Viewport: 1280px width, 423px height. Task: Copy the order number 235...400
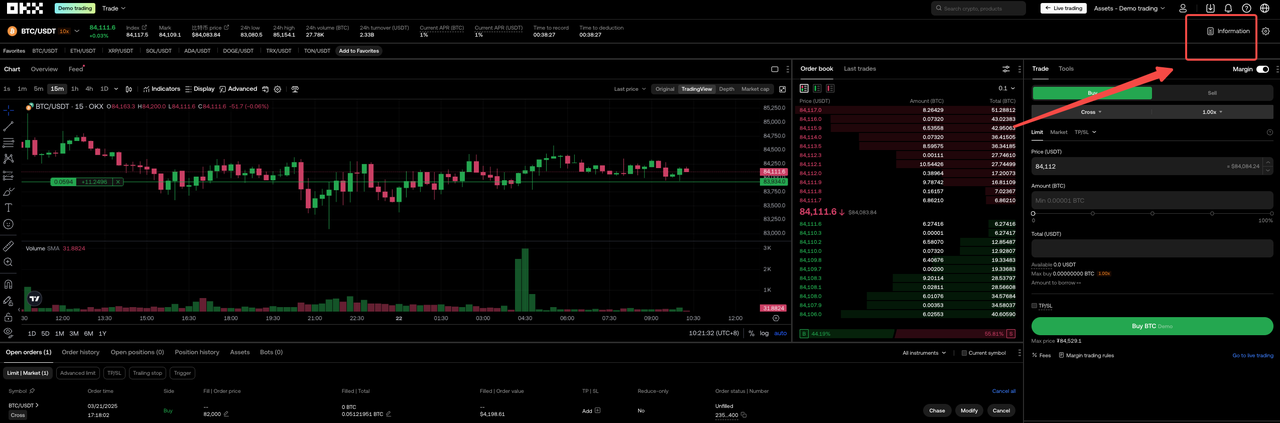pos(745,414)
